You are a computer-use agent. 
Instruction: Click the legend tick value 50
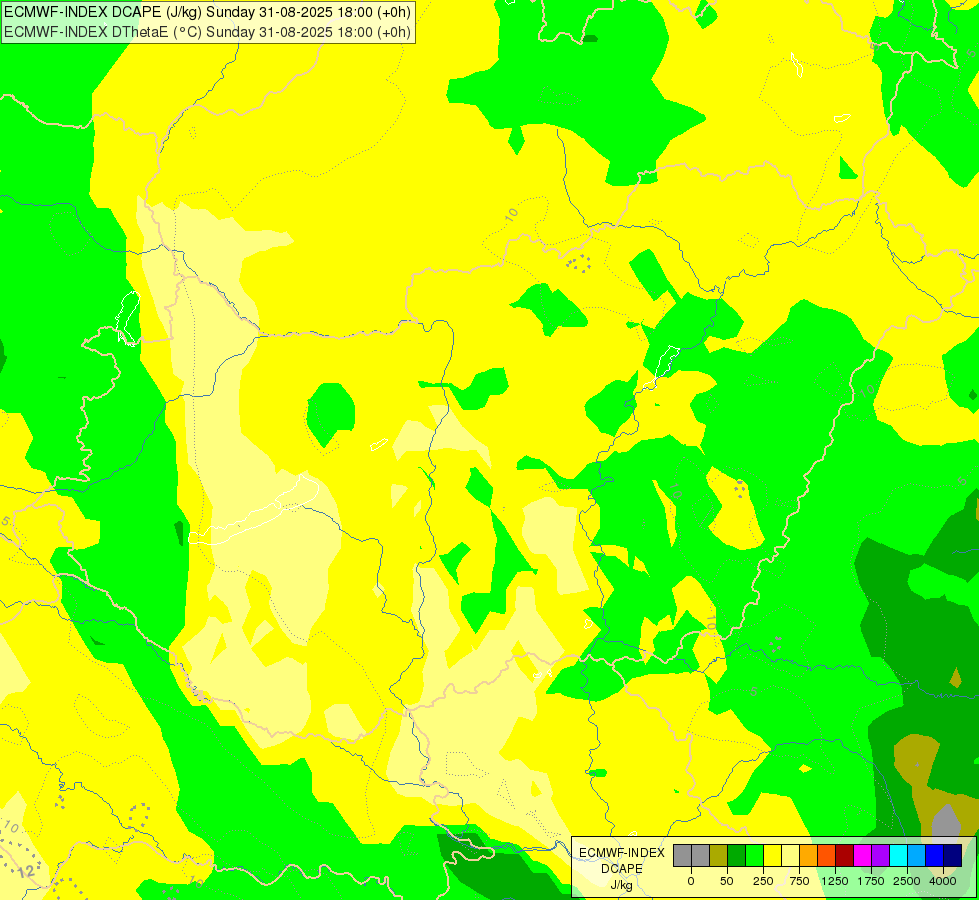tap(726, 881)
